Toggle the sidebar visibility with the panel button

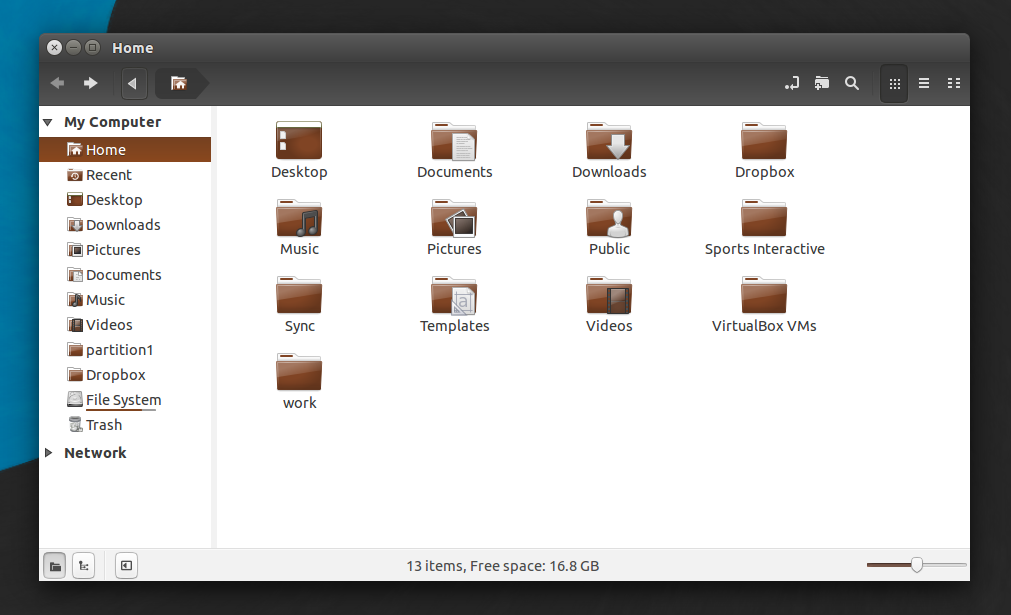(x=126, y=565)
